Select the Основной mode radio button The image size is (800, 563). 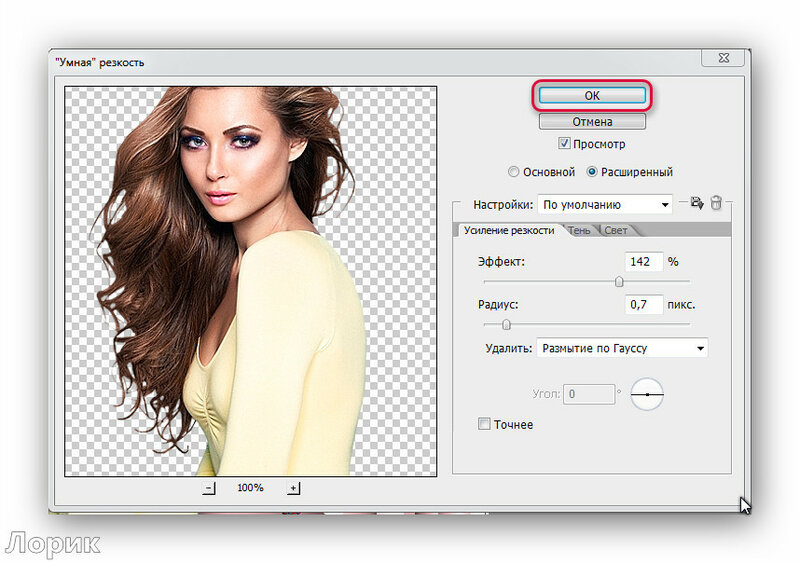point(513,172)
